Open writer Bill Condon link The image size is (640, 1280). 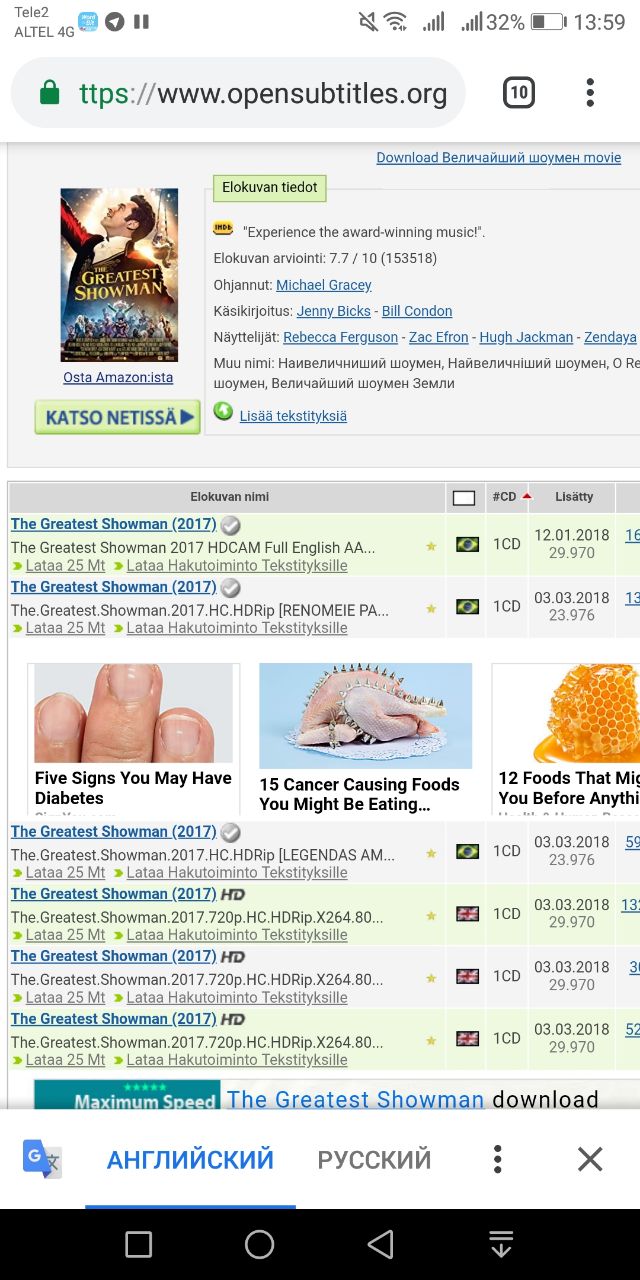(x=417, y=311)
